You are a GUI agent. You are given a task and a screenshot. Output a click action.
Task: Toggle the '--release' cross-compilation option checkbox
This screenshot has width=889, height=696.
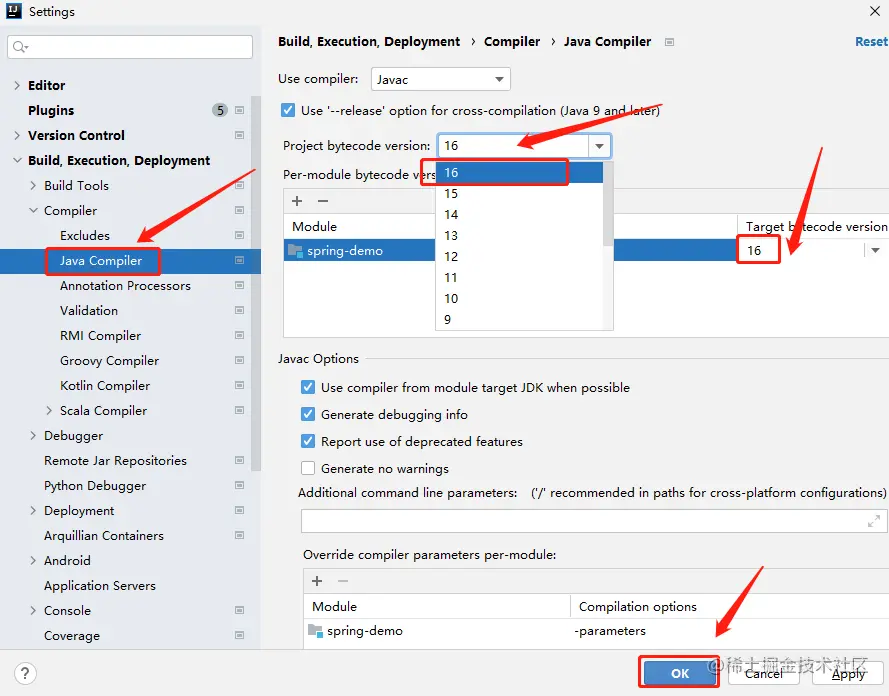click(288, 110)
